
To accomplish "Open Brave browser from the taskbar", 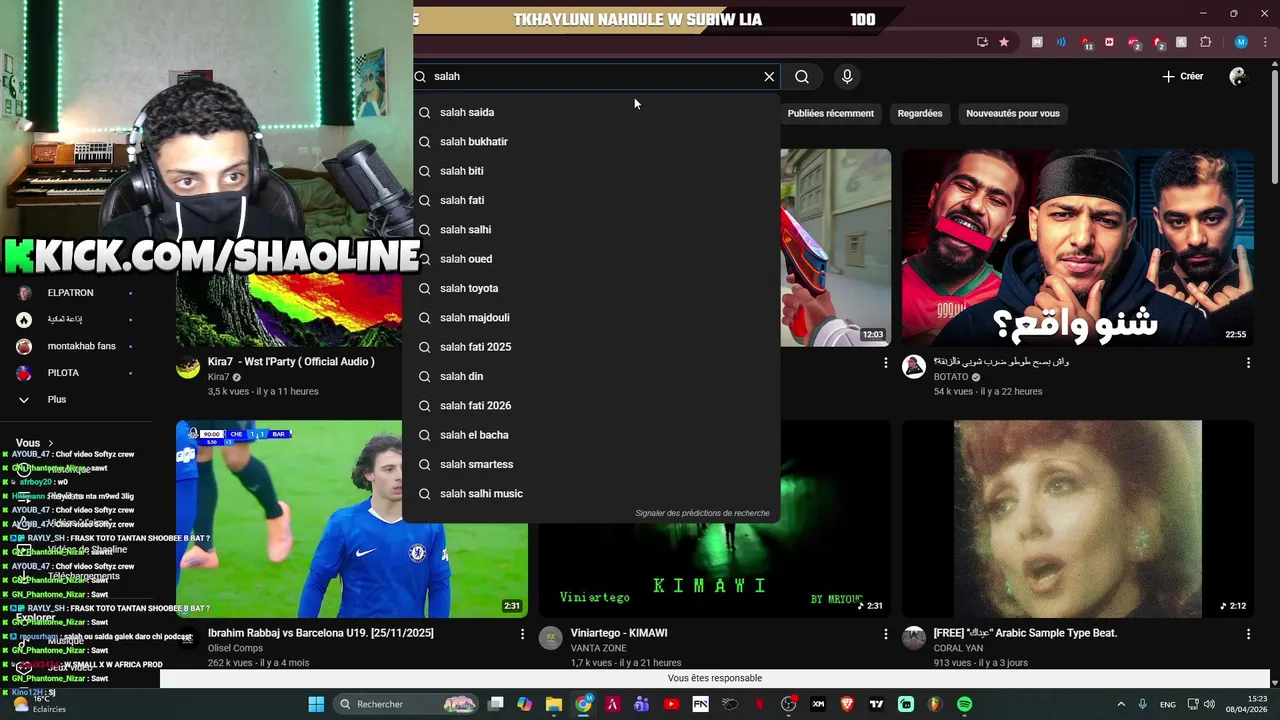I will [x=847, y=704].
